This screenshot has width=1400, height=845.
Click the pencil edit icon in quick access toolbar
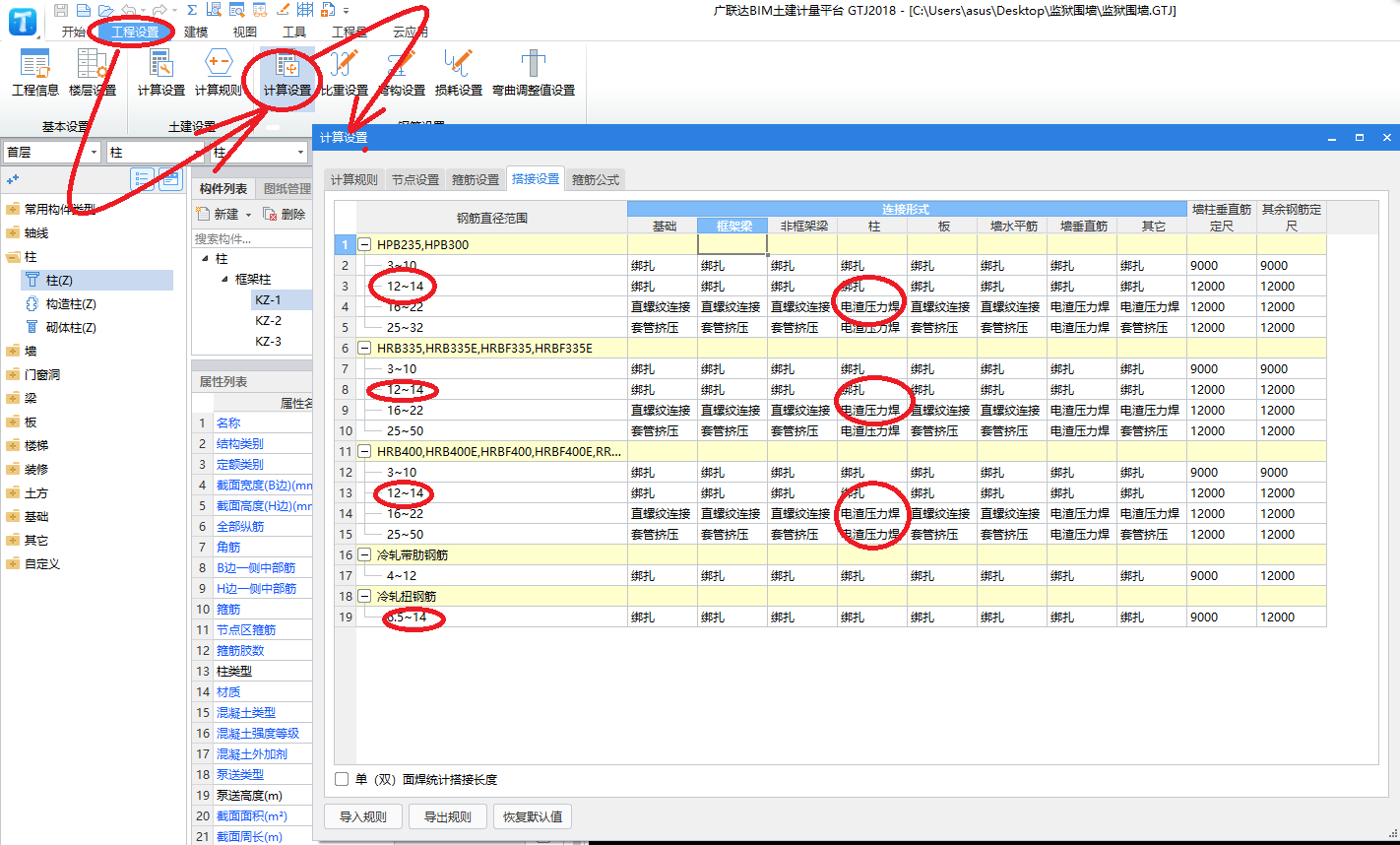point(283,10)
